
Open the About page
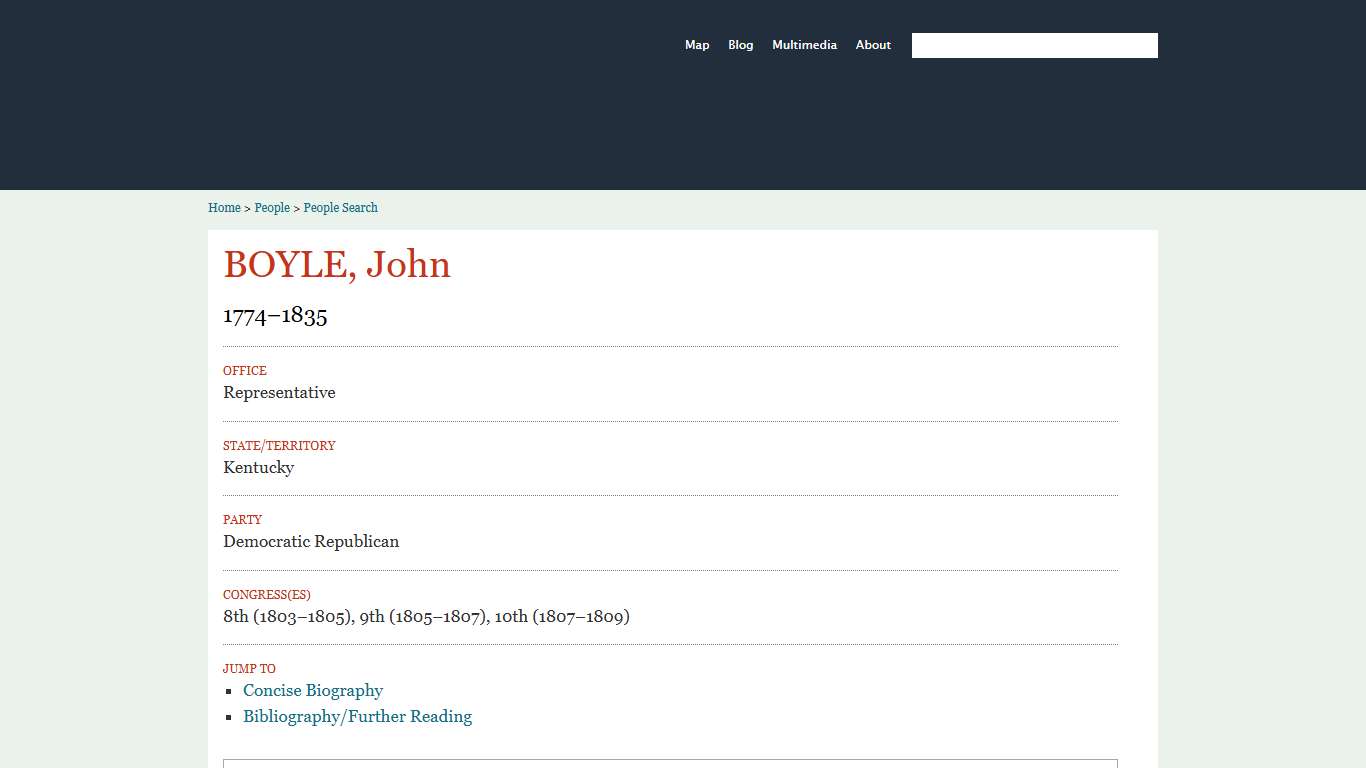click(873, 45)
